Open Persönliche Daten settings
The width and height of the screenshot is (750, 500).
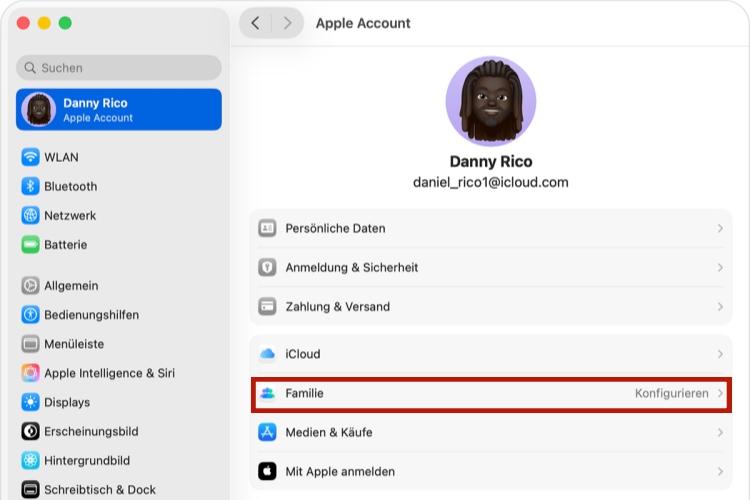[491, 228]
